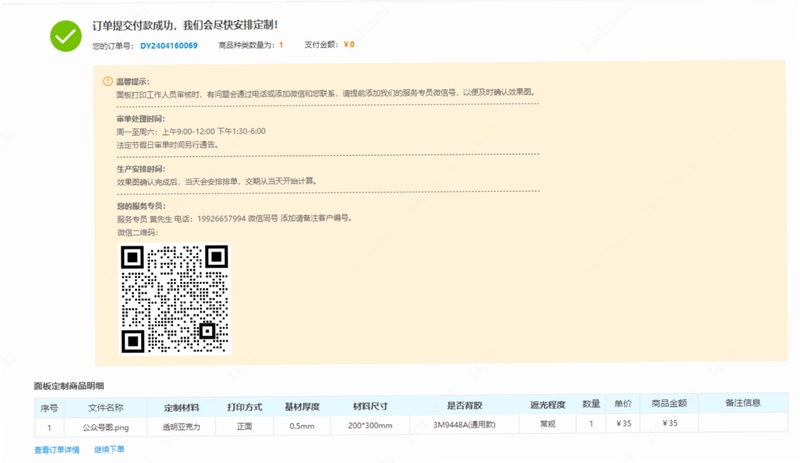The height and width of the screenshot is (463, 800).
Task: Click the 文件名称 column header
Action: pos(106,407)
